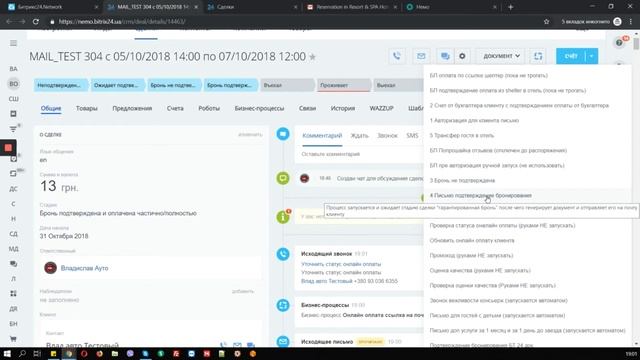Viewport: 640px width, 360px height.
Task: Click the Оставьте комментарий input field
Action: point(359,154)
